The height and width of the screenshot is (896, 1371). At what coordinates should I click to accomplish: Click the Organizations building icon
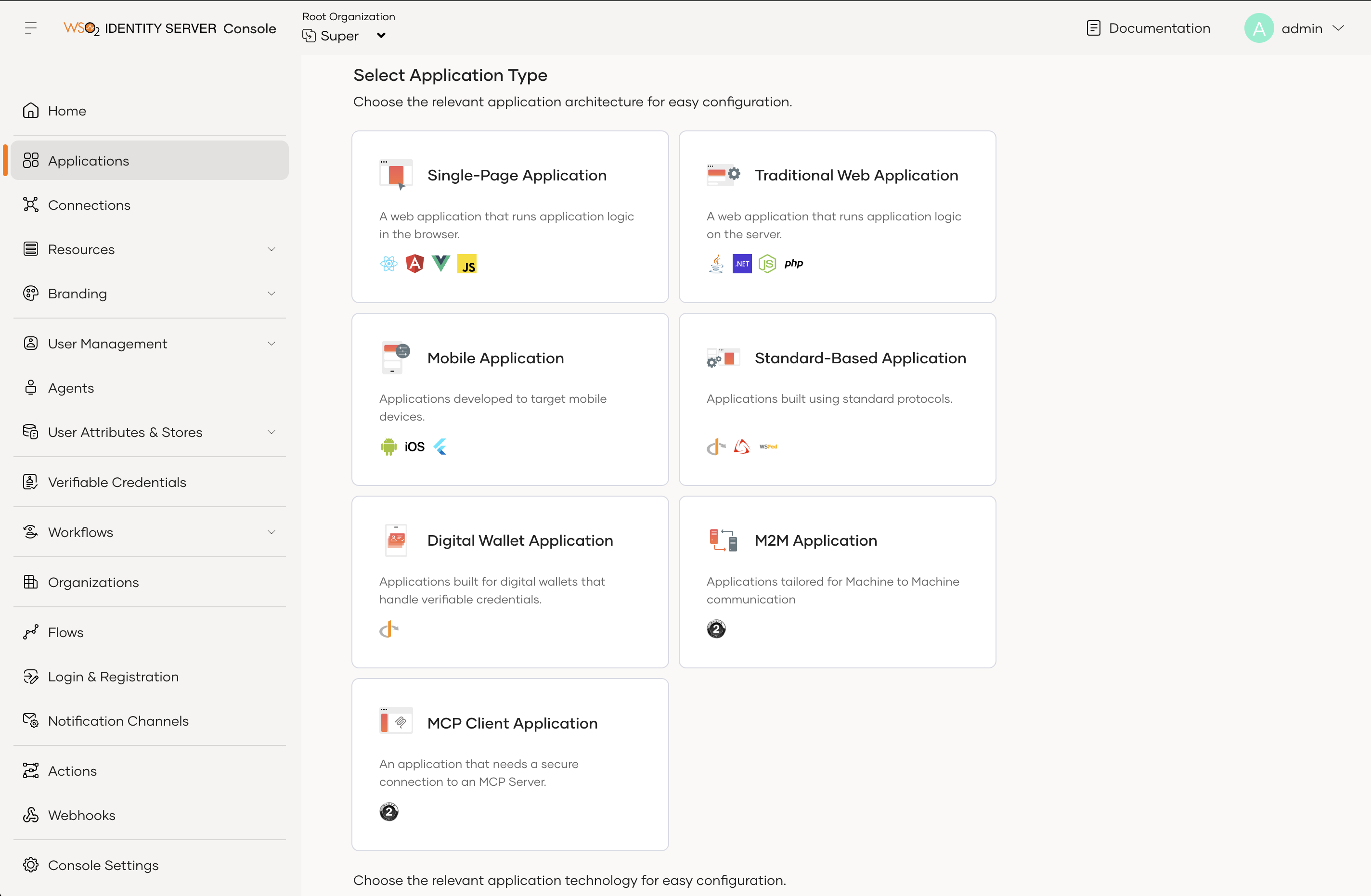30,582
